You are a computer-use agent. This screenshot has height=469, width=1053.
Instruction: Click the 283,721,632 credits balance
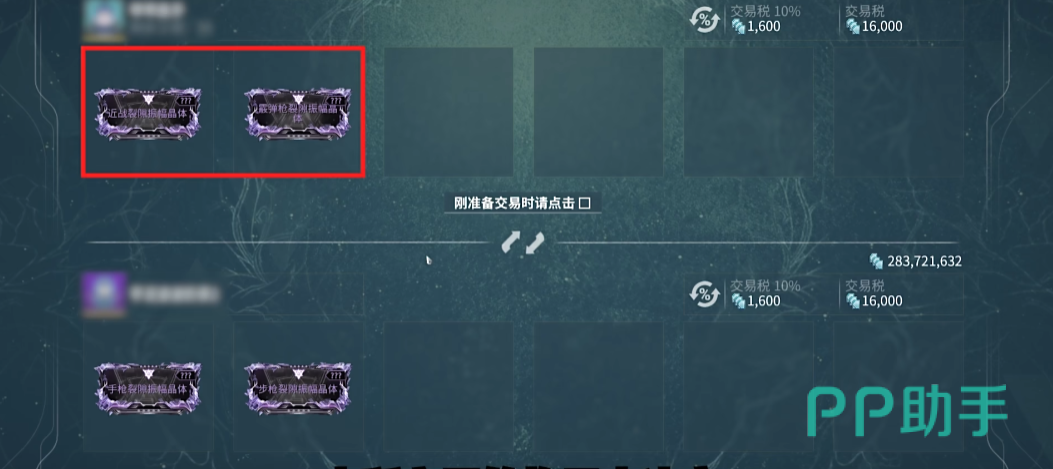[924, 261]
